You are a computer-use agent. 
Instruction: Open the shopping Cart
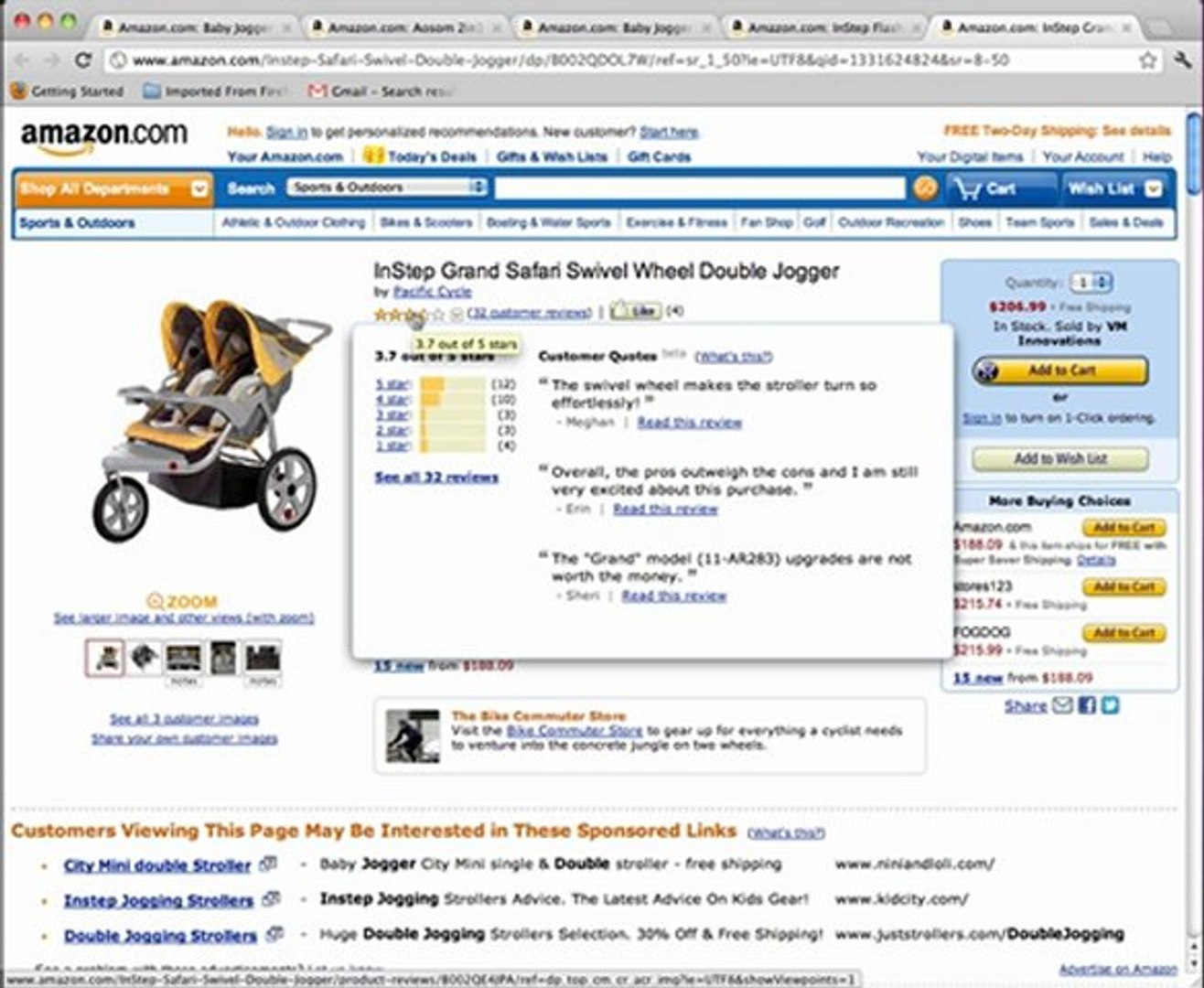(x=986, y=188)
